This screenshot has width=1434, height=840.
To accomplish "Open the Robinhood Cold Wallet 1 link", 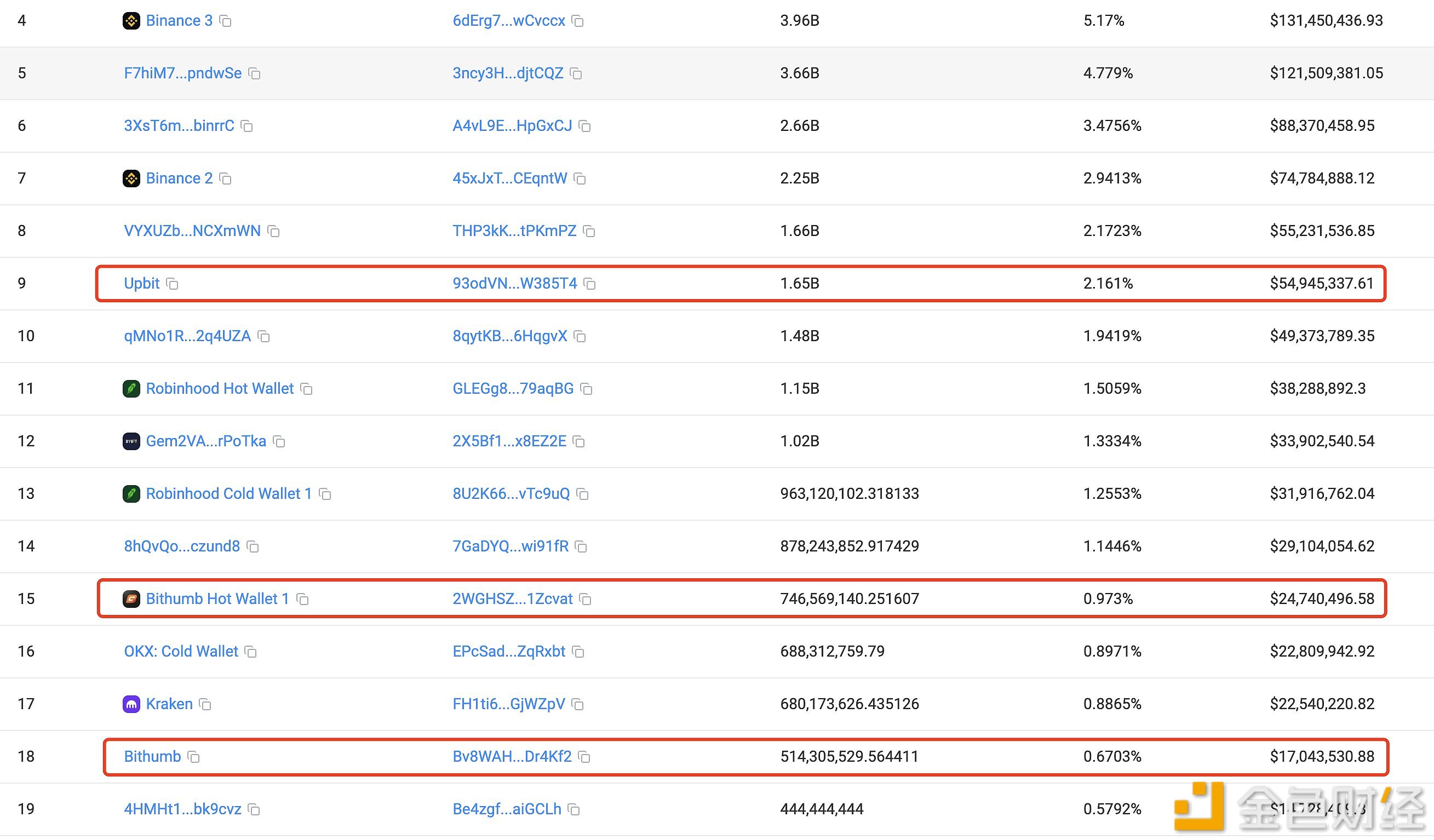I will pyautogui.click(x=229, y=493).
